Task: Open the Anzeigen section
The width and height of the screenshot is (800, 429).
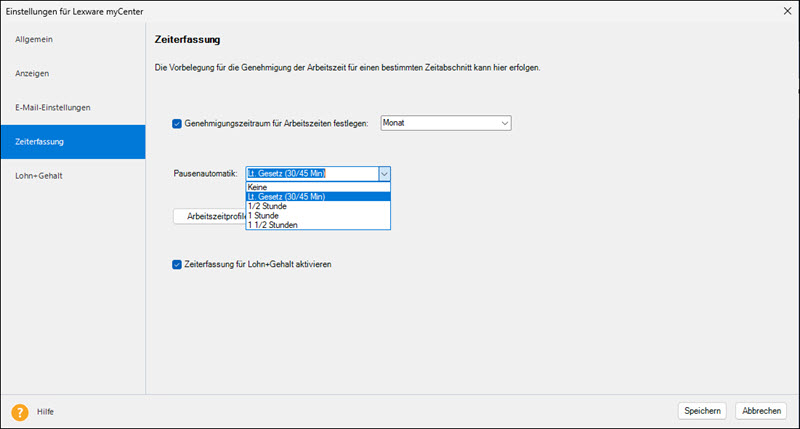Action: pyautogui.click(x=73, y=73)
